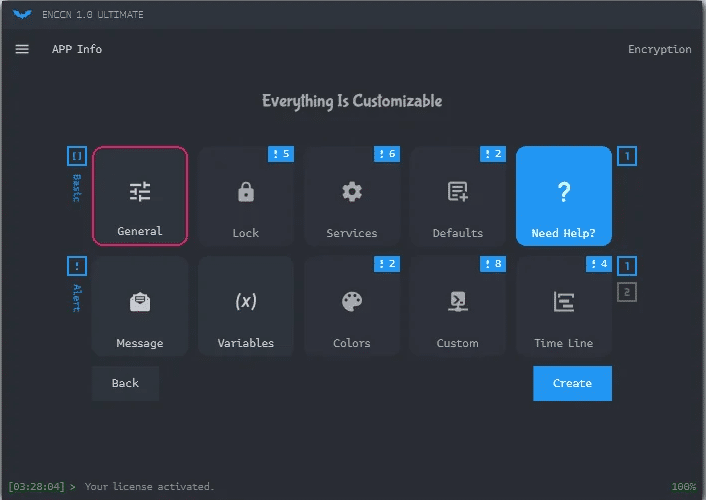Click the Basic row bracket icon
Viewport: 706px width, 500px height.
pyautogui.click(x=77, y=156)
